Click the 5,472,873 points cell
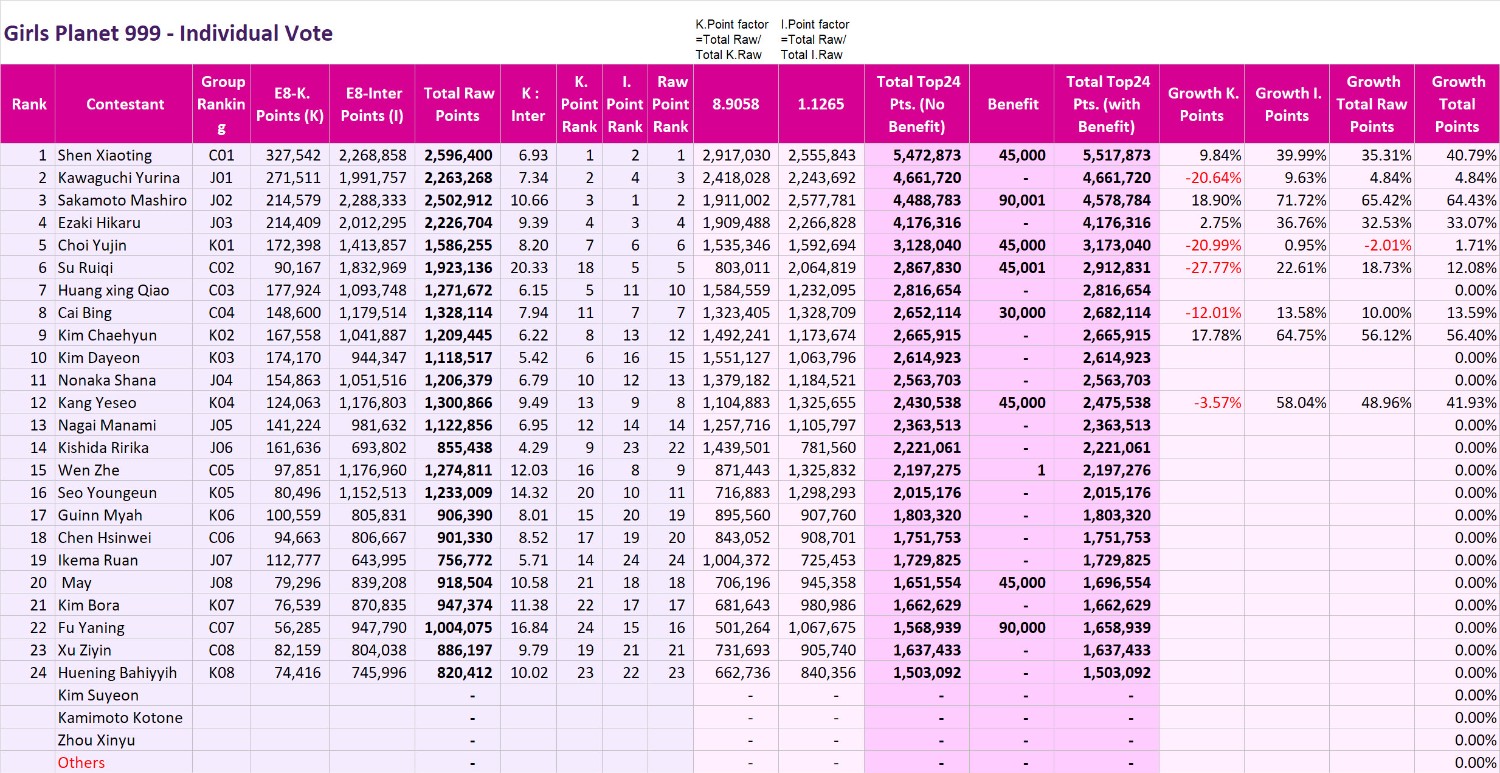 pyautogui.click(x=916, y=155)
